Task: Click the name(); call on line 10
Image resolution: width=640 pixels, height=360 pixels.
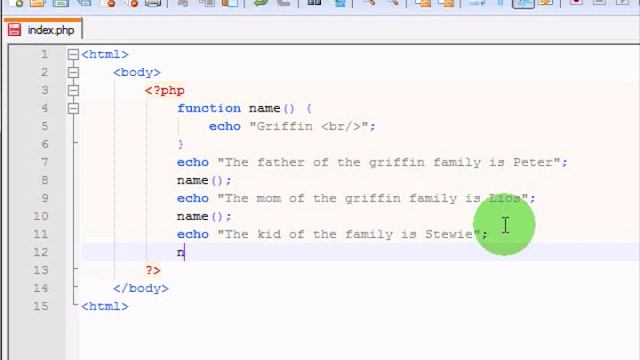Action: (204, 216)
